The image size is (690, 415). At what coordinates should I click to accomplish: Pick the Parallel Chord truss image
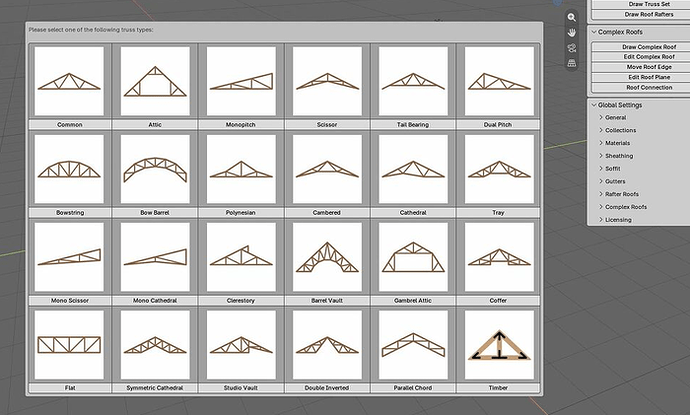[413, 345]
